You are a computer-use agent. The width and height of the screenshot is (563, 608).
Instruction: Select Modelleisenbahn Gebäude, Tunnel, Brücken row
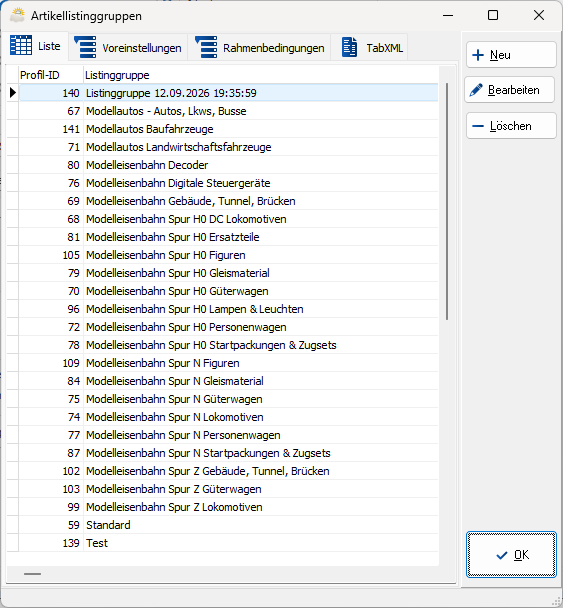click(x=228, y=201)
